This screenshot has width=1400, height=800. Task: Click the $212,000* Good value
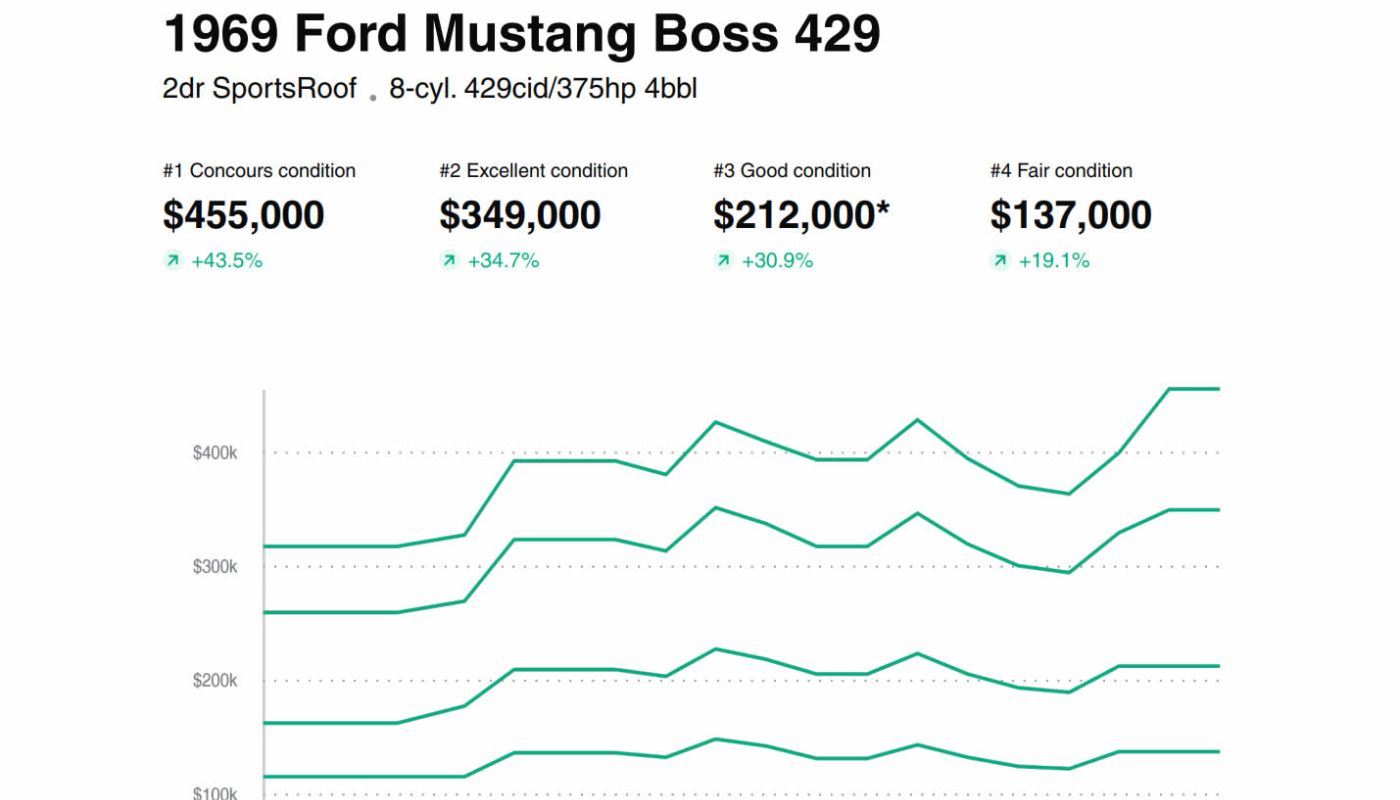pyautogui.click(x=801, y=215)
